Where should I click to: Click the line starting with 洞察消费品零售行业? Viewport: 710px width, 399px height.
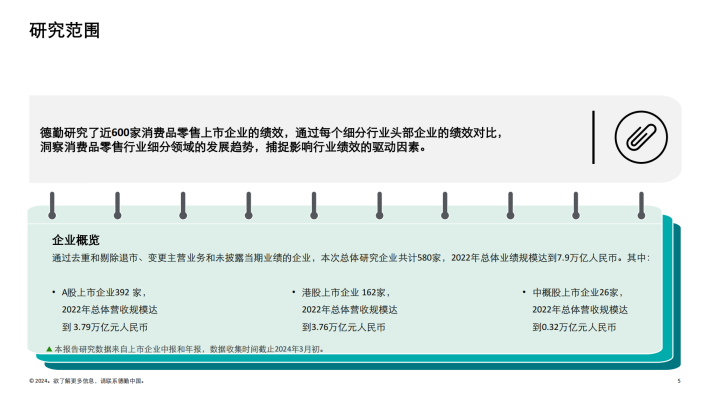tap(233, 147)
